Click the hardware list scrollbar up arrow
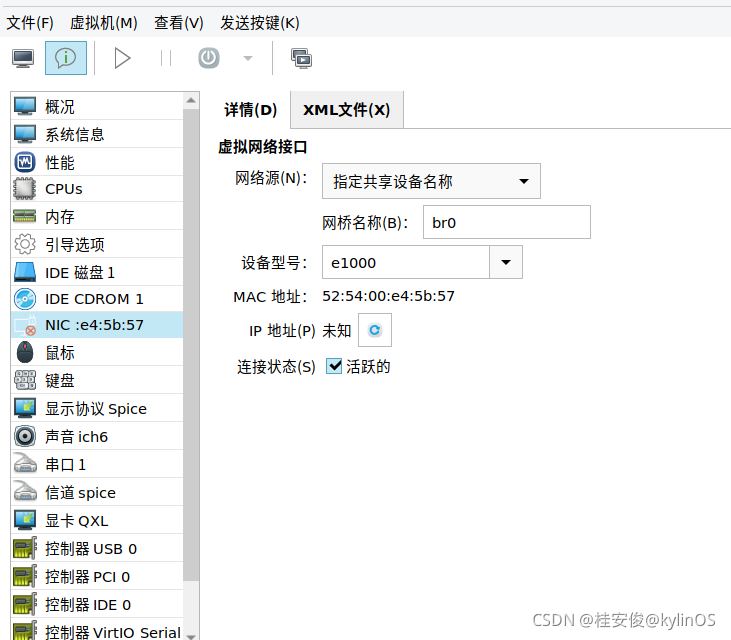The image size is (731, 640). coord(191,100)
